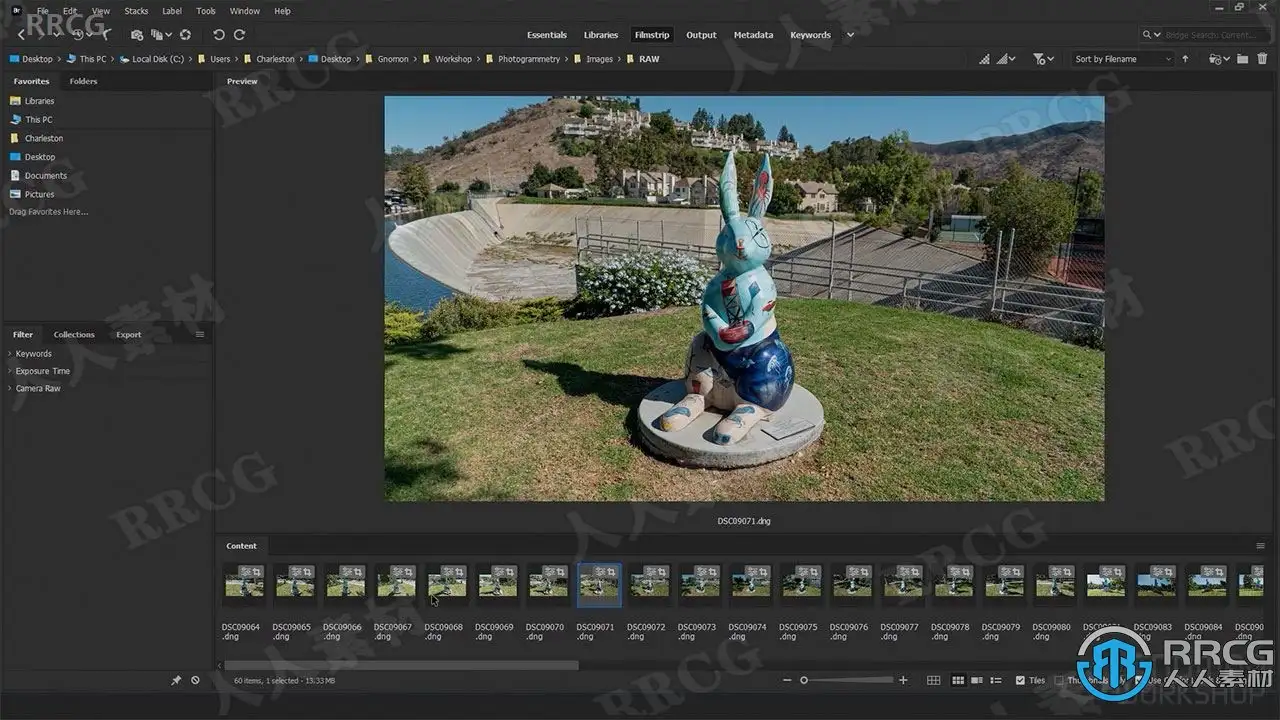The width and height of the screenshot is (1280, 720).
Task: Open the Collections panel tab
Action: [x=74, y=335]
